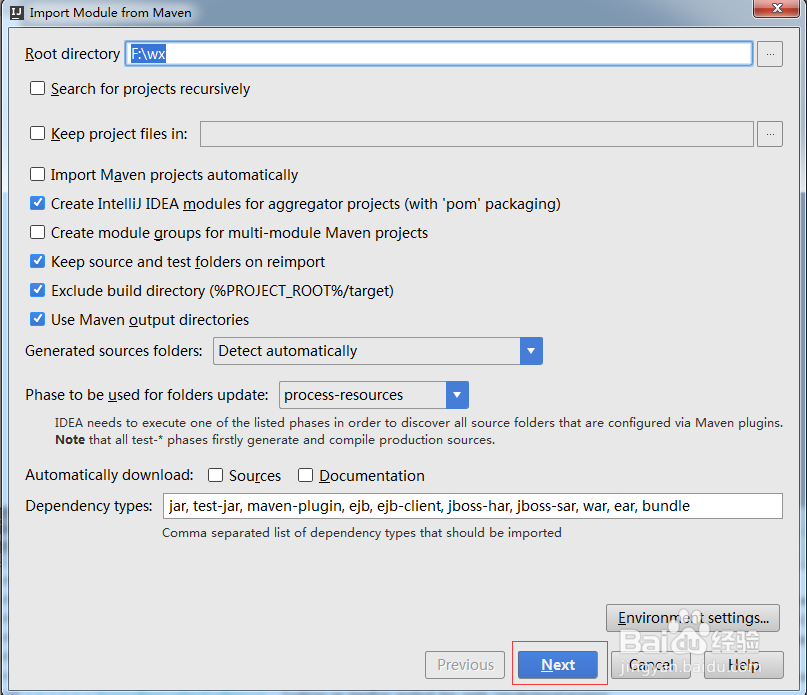Close the Import Module from Maven window
Image resolution: width=807 pixels, height=695 pixels.
tap(777, 8)
